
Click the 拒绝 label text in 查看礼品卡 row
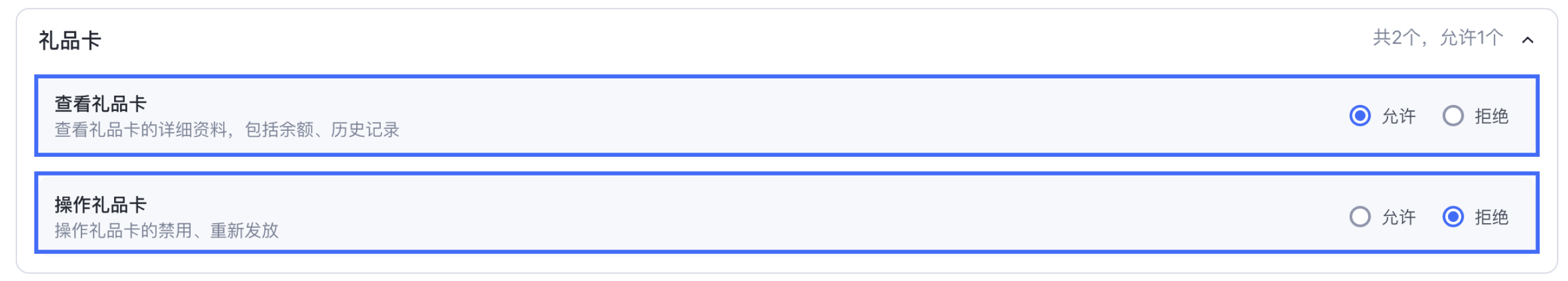click(x=1491, y=116)
